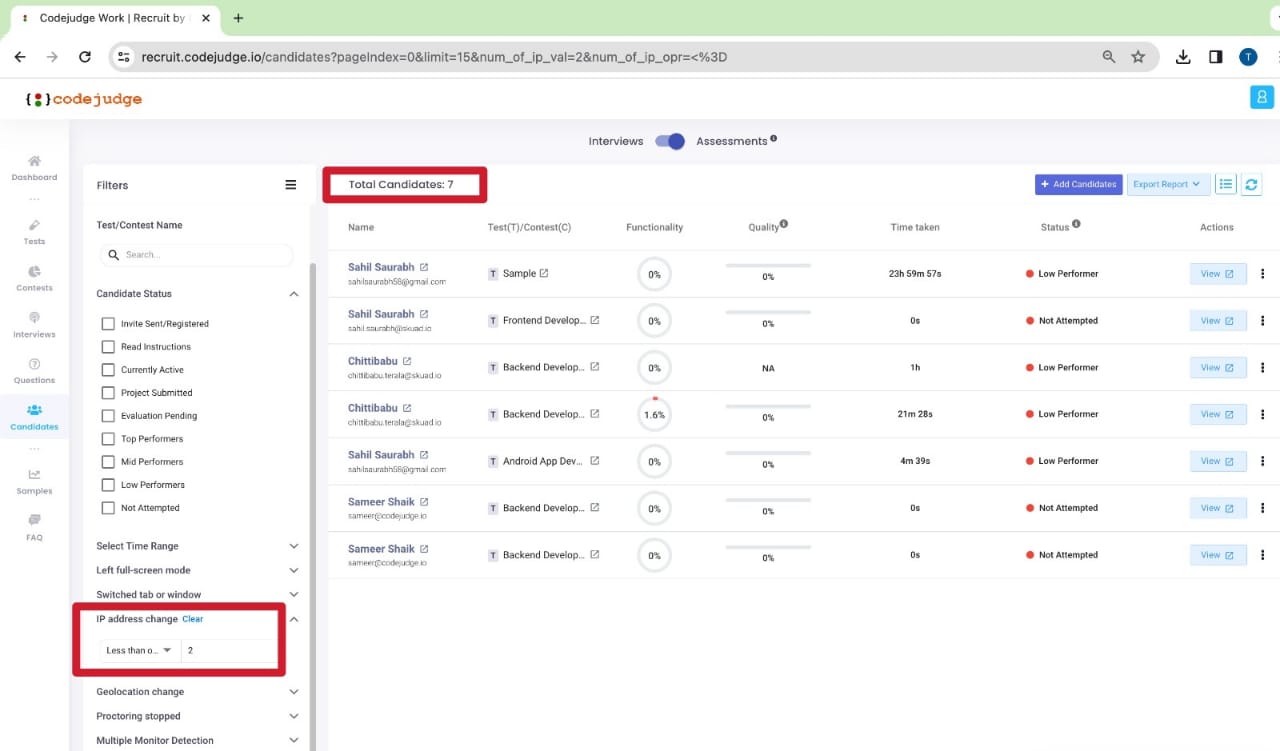The image size is (1280, 751).
Task: Click the Add Candidates button
Action: [x=1078, y=184]
